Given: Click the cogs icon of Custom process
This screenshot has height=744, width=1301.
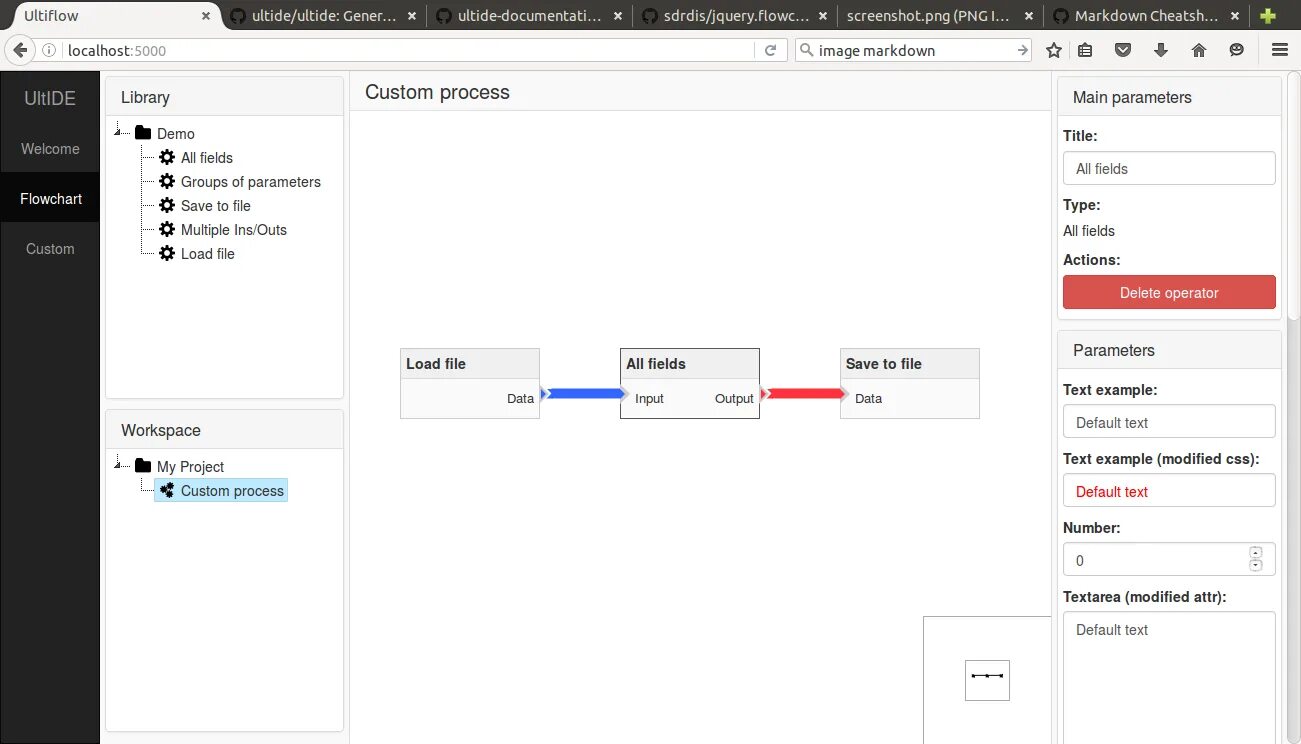Looking at the screenshot, I should 167,490.
